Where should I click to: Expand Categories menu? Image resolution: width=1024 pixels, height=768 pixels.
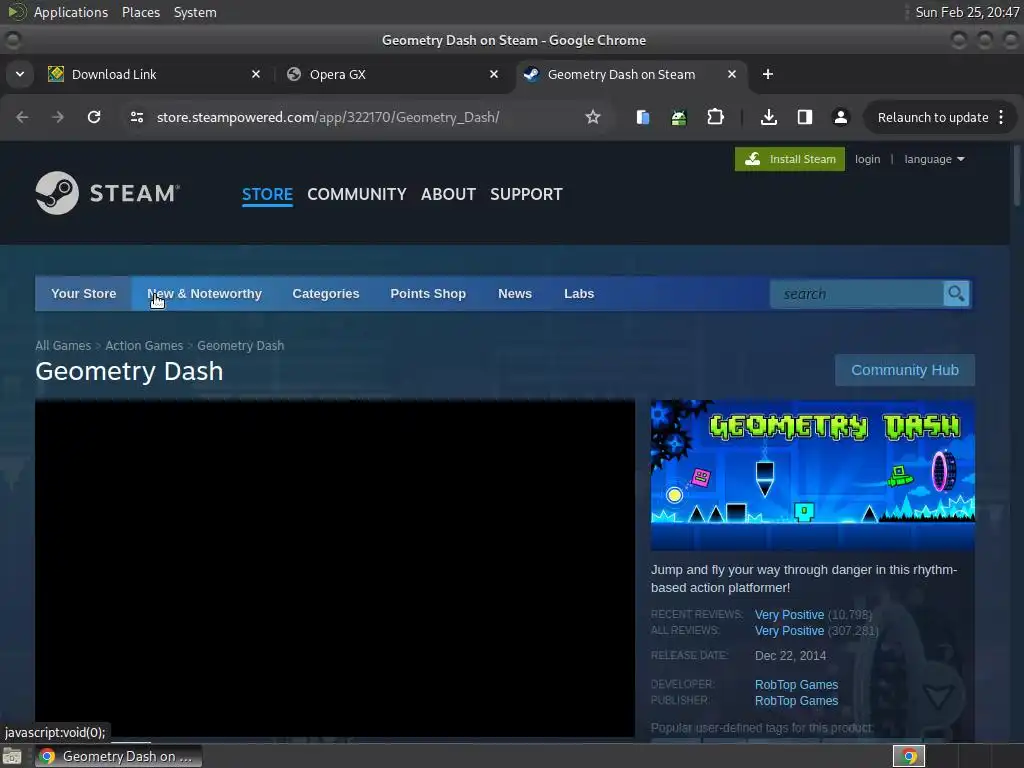click(326, 294)
